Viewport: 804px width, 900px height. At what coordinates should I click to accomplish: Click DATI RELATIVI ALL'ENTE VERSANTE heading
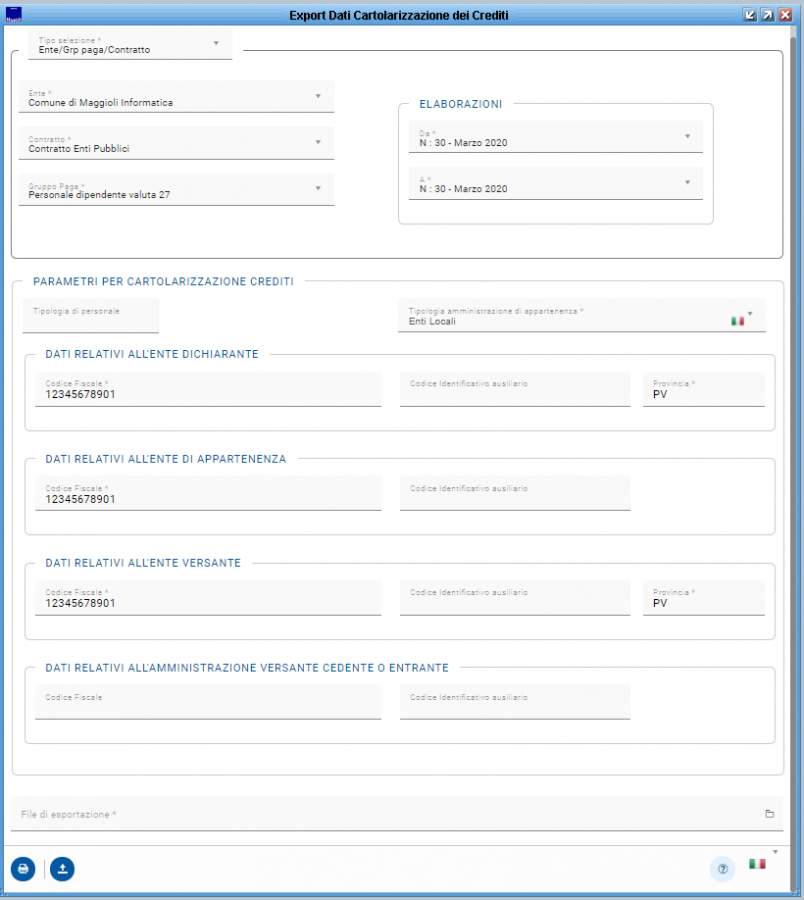[x=143, y=563]
